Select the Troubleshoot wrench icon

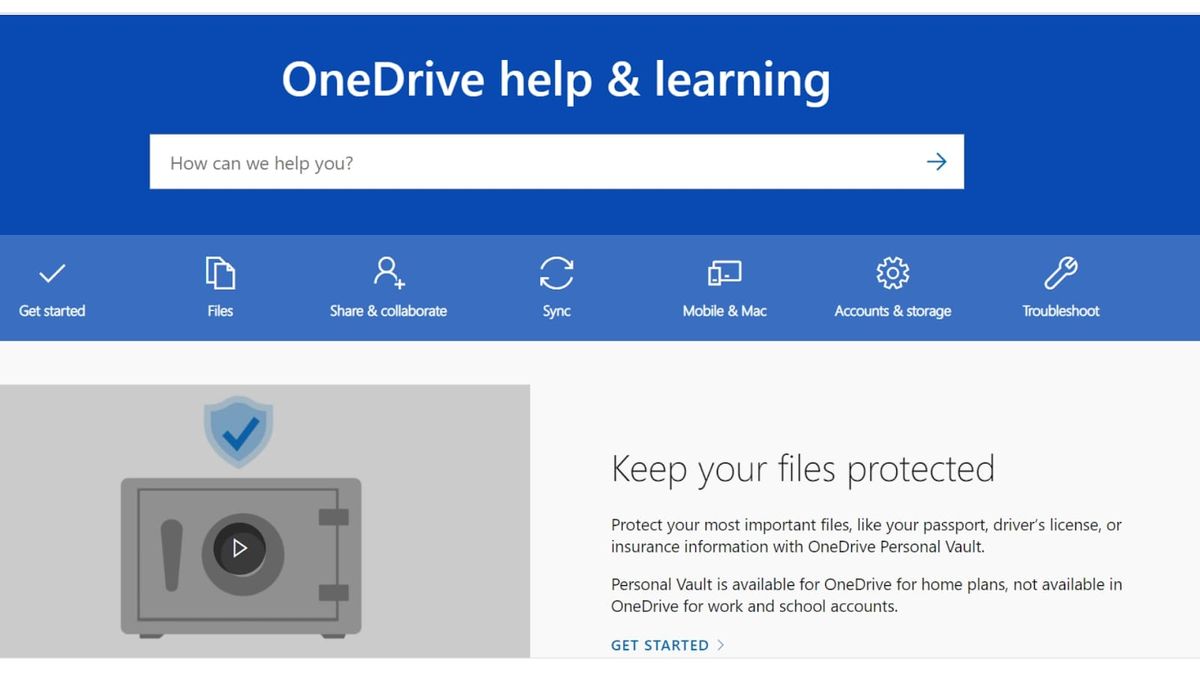point(1059,272)
